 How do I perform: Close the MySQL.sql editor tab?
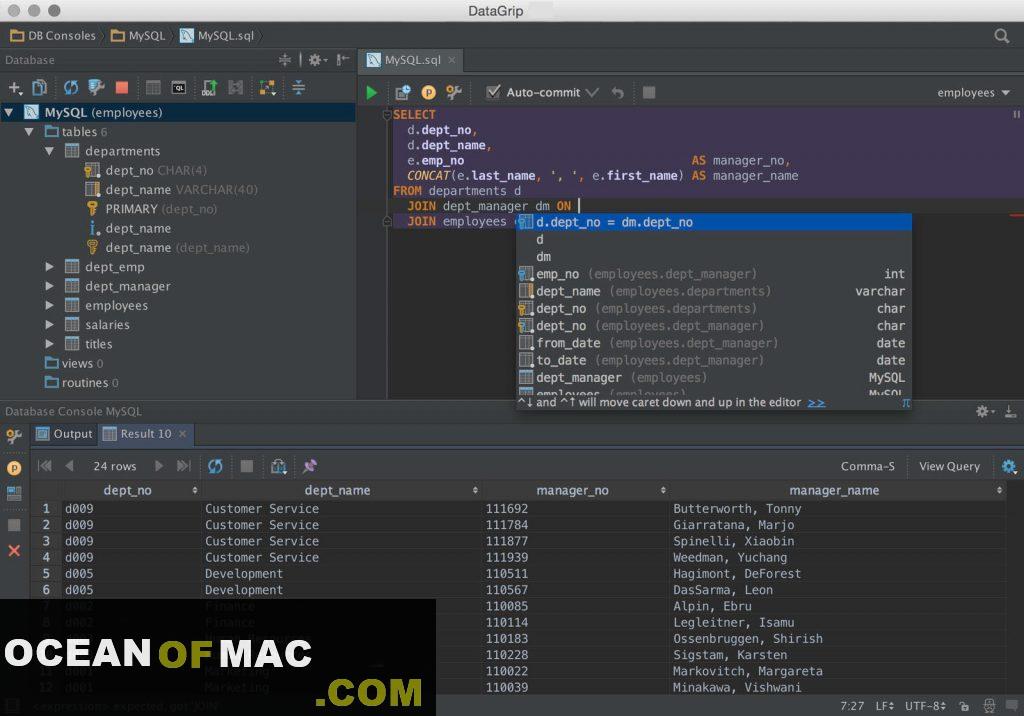452,60
